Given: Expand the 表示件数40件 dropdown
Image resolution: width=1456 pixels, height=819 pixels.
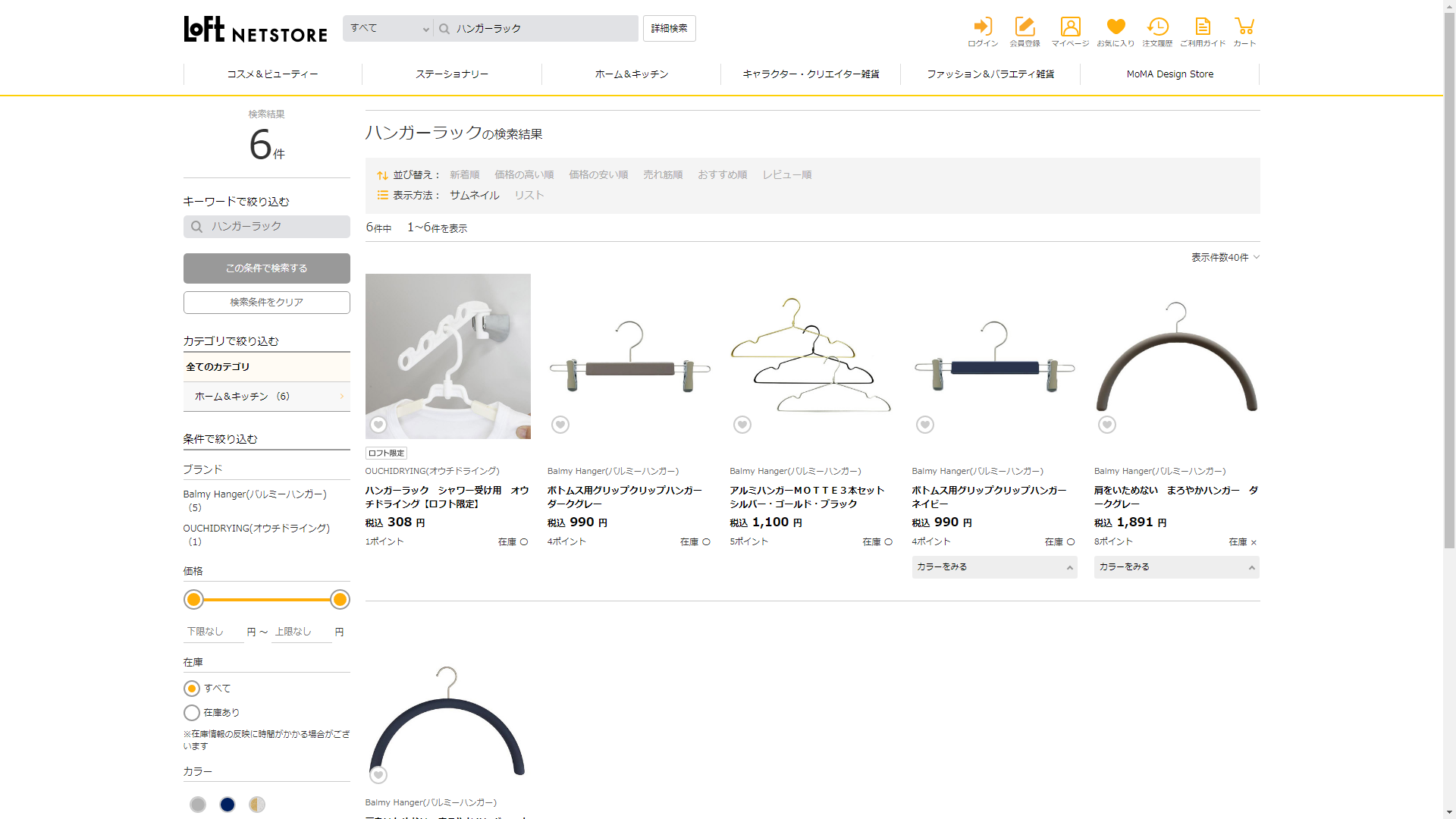Looking at the screenshot, I should point(1225,258).
